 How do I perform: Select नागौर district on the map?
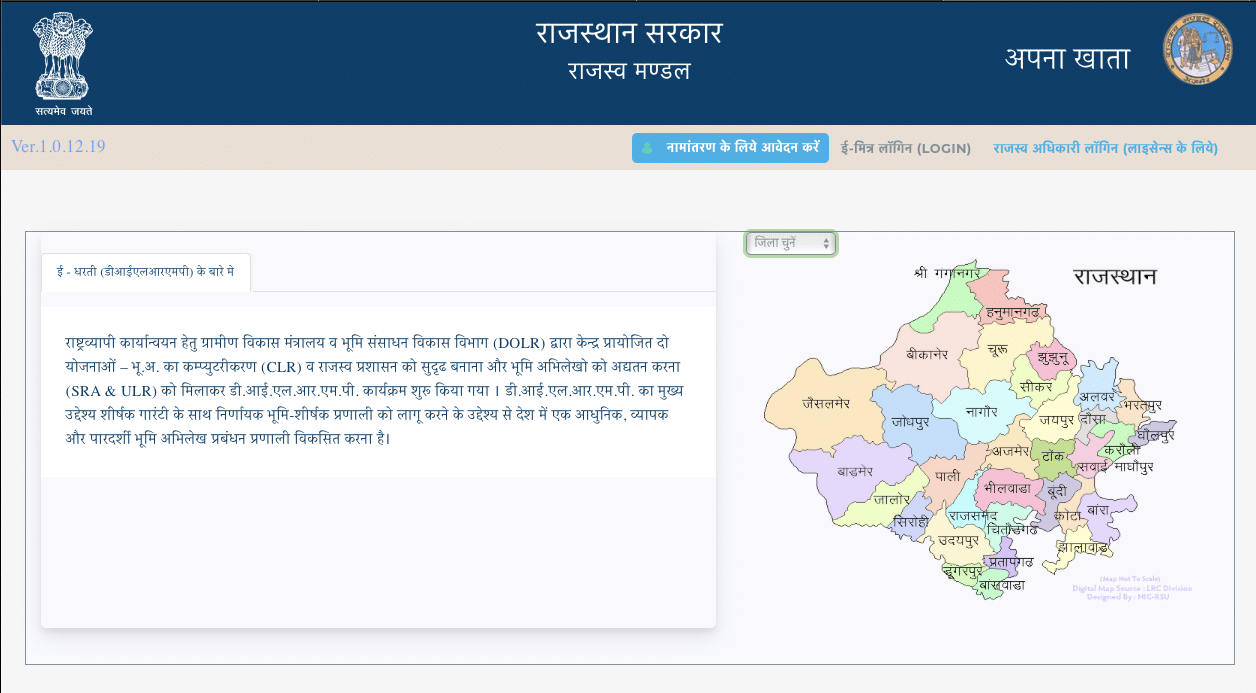[x=981, y=411]
